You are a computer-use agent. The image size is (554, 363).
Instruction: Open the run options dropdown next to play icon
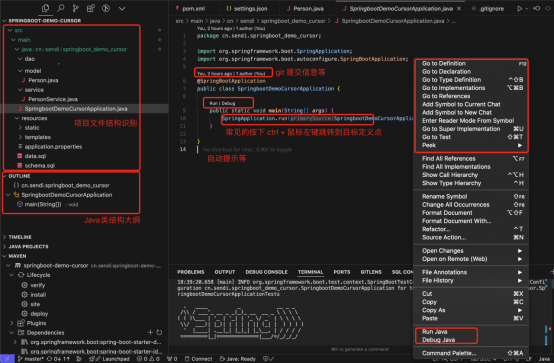pyautogui.click(x=526, y=8)
